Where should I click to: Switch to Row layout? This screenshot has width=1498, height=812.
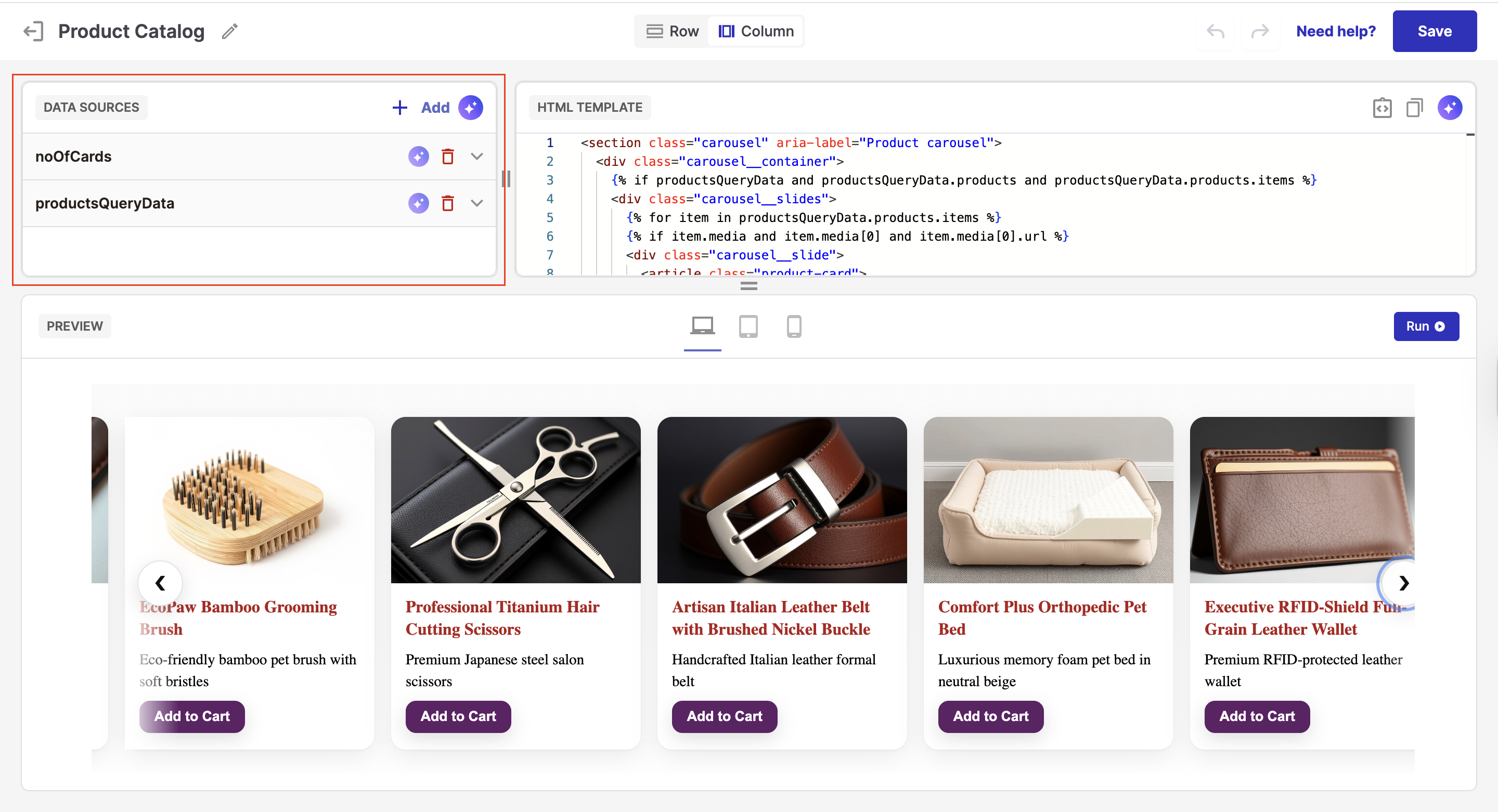tap(673, 31)
